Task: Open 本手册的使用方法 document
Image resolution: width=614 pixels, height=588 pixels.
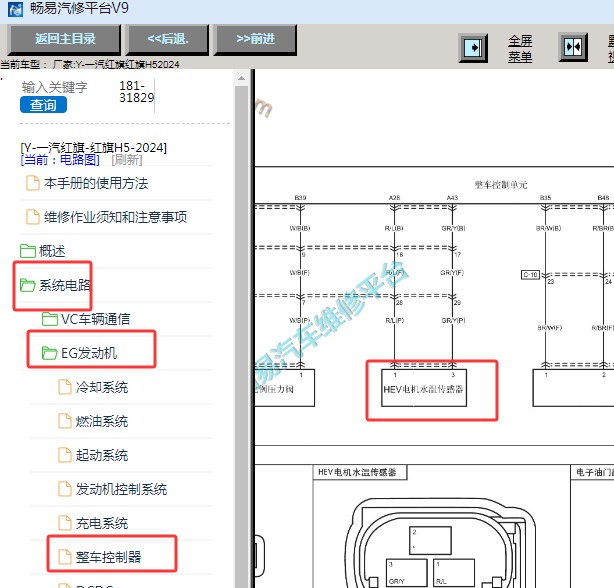Action: pos(96,183)
